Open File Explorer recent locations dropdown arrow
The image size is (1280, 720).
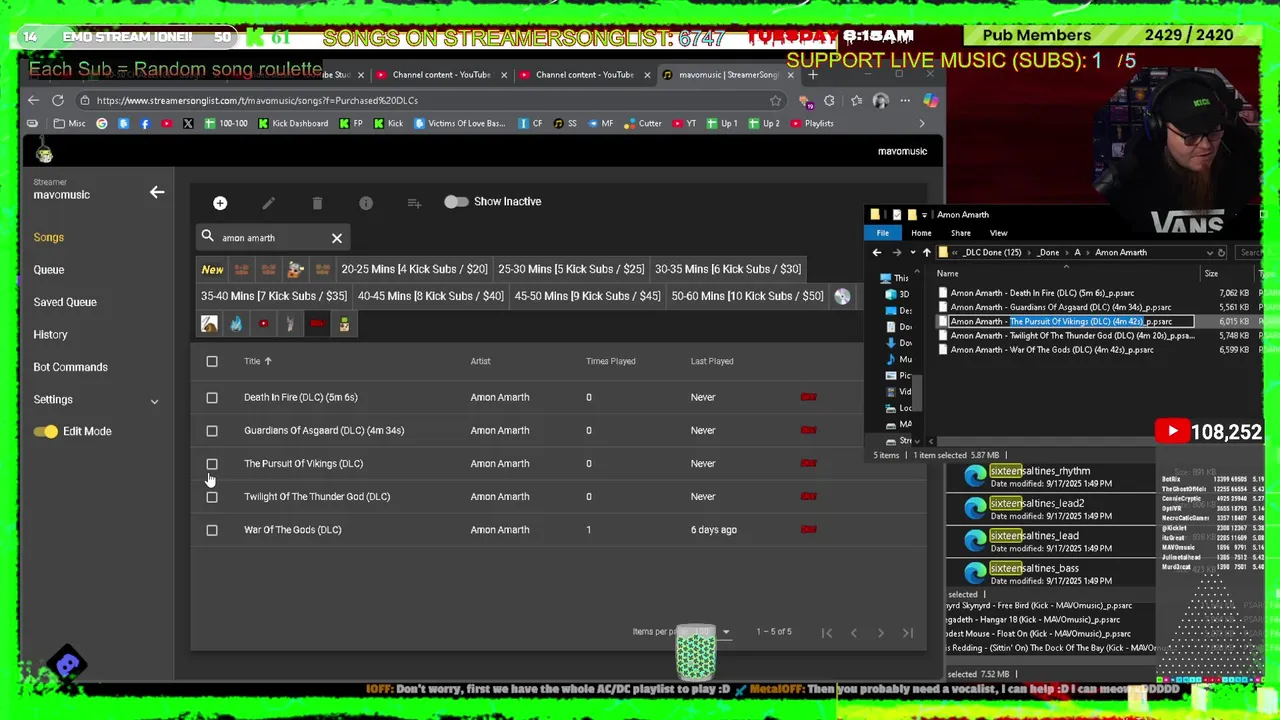[x=912, y=253]
